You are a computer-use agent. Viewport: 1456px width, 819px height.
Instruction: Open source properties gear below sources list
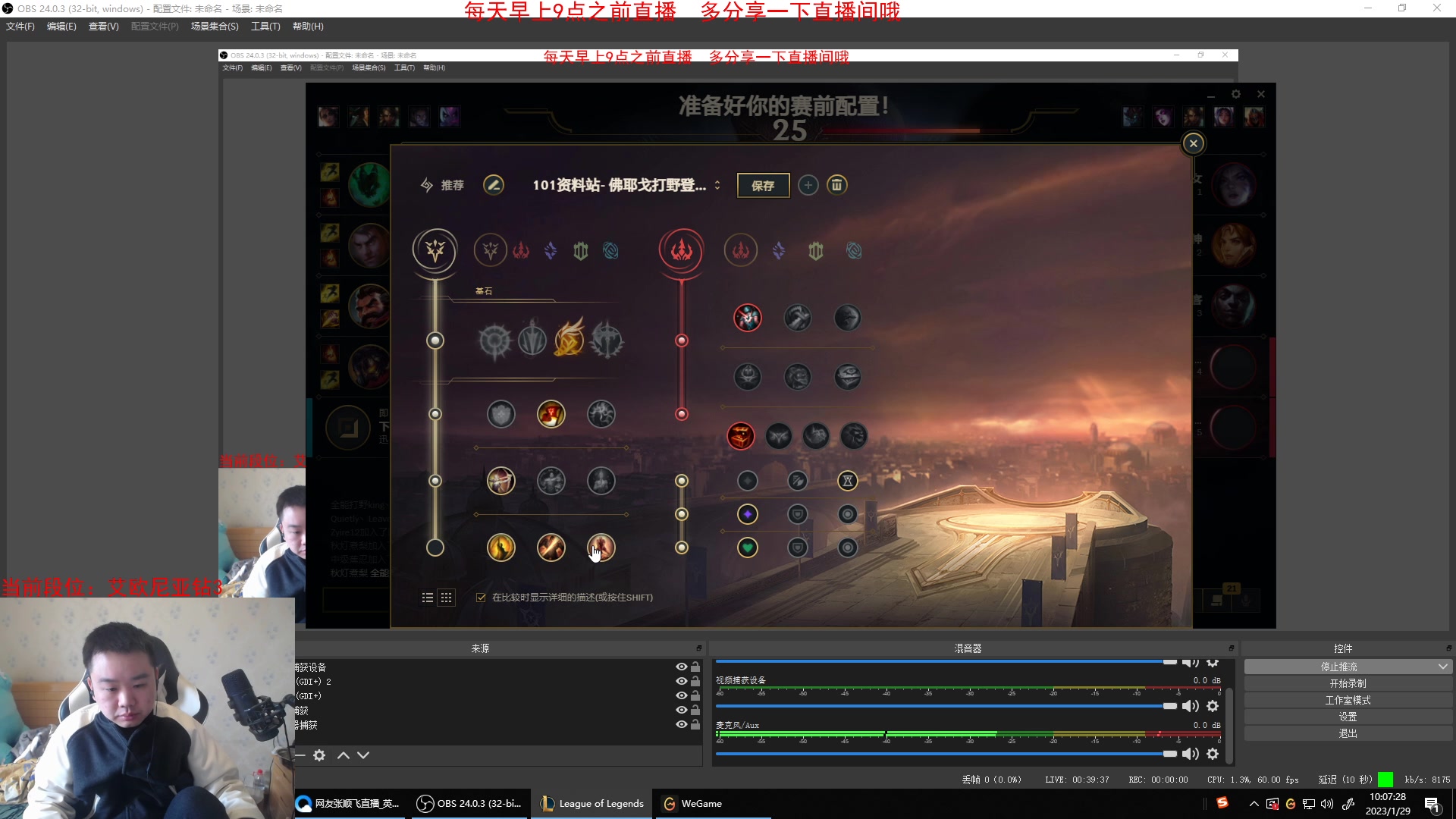click(x=319, y=755)
